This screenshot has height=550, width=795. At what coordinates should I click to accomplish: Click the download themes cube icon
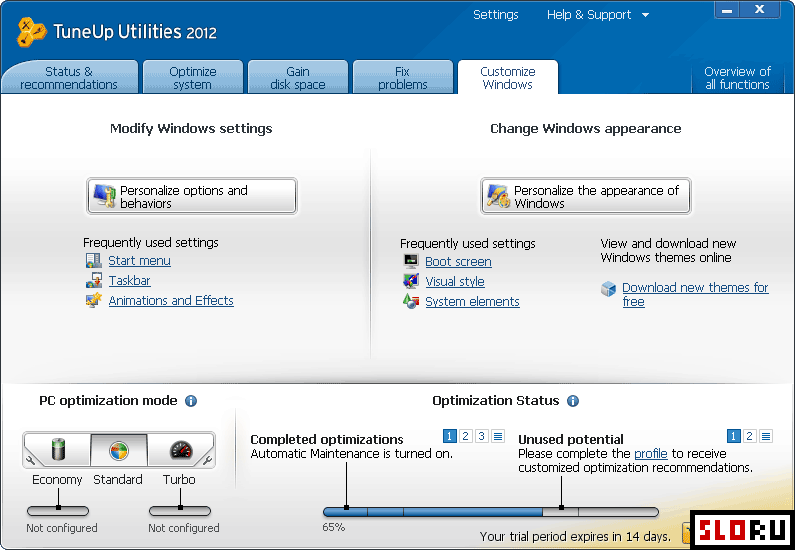(x=608, y=289)
